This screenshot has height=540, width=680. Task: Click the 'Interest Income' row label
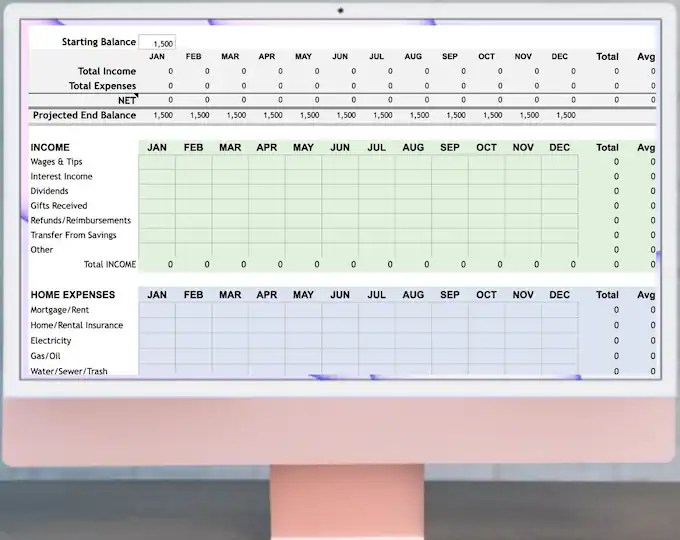pos(61,177)
